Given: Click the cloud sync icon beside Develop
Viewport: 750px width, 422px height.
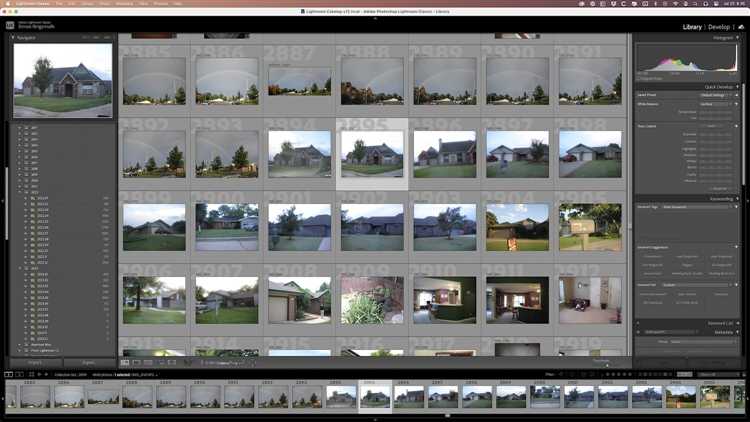Looking at the screenshot, I should click(x=741, y=27).
